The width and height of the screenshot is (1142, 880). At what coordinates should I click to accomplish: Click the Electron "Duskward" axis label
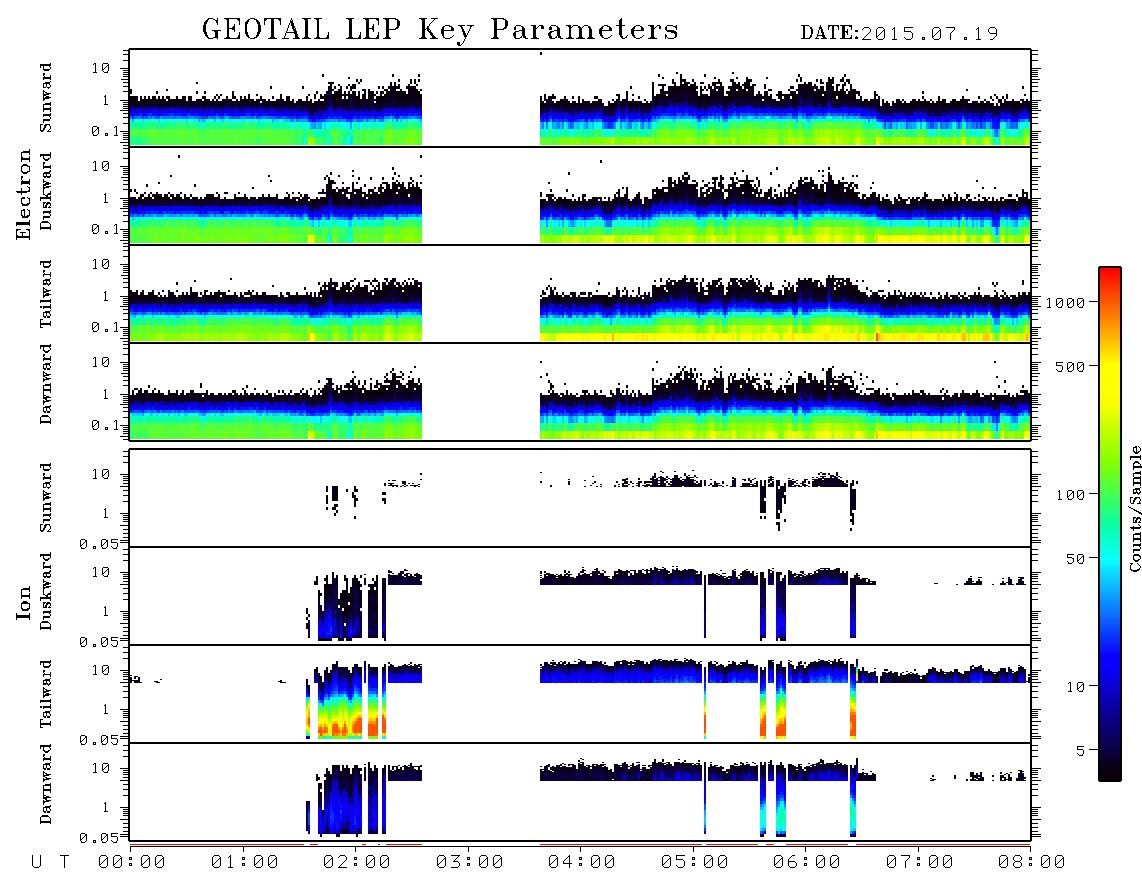(x=46, y=192)
